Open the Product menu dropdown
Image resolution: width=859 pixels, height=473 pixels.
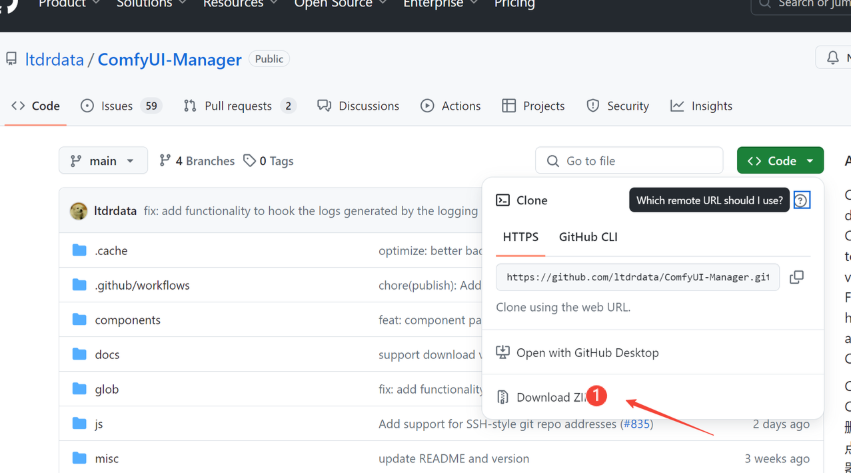(x=68, y=4)
